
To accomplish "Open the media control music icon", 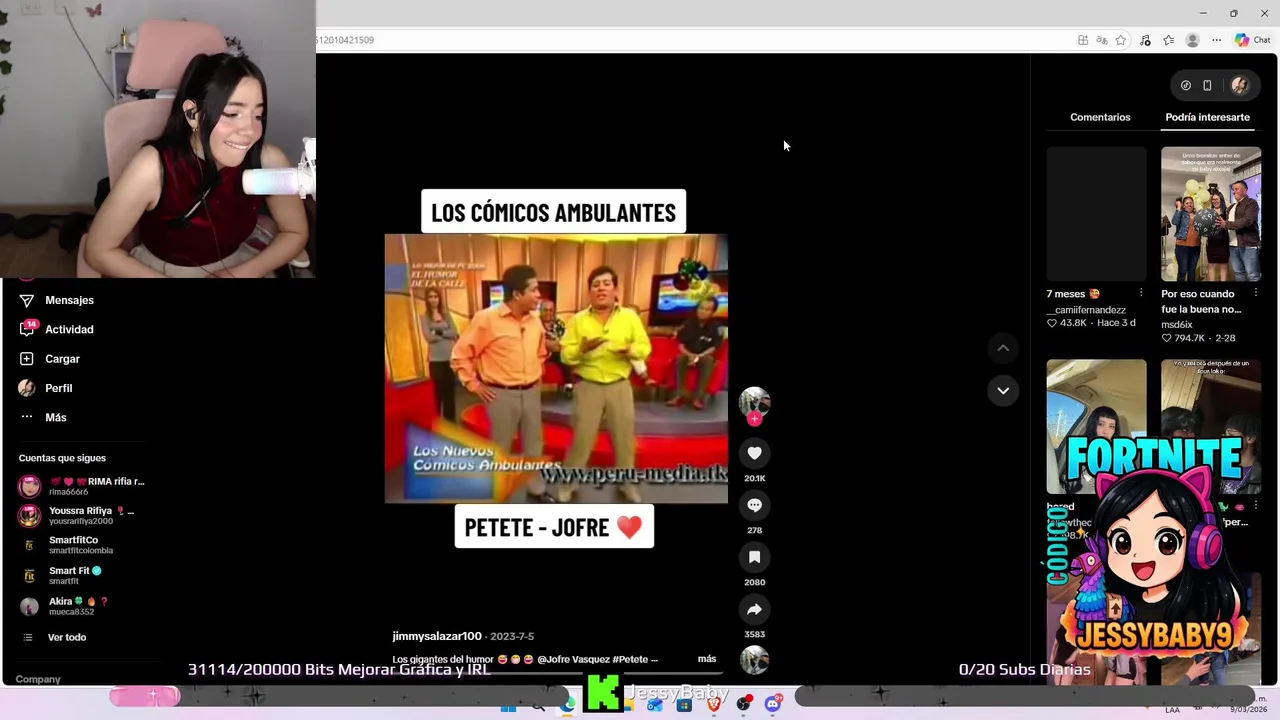I will pyautogui.click(x=1145, y=40).
